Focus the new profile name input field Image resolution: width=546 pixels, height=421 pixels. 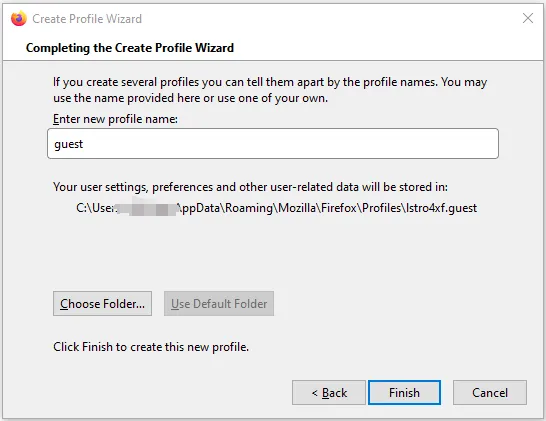pos(273,143)
